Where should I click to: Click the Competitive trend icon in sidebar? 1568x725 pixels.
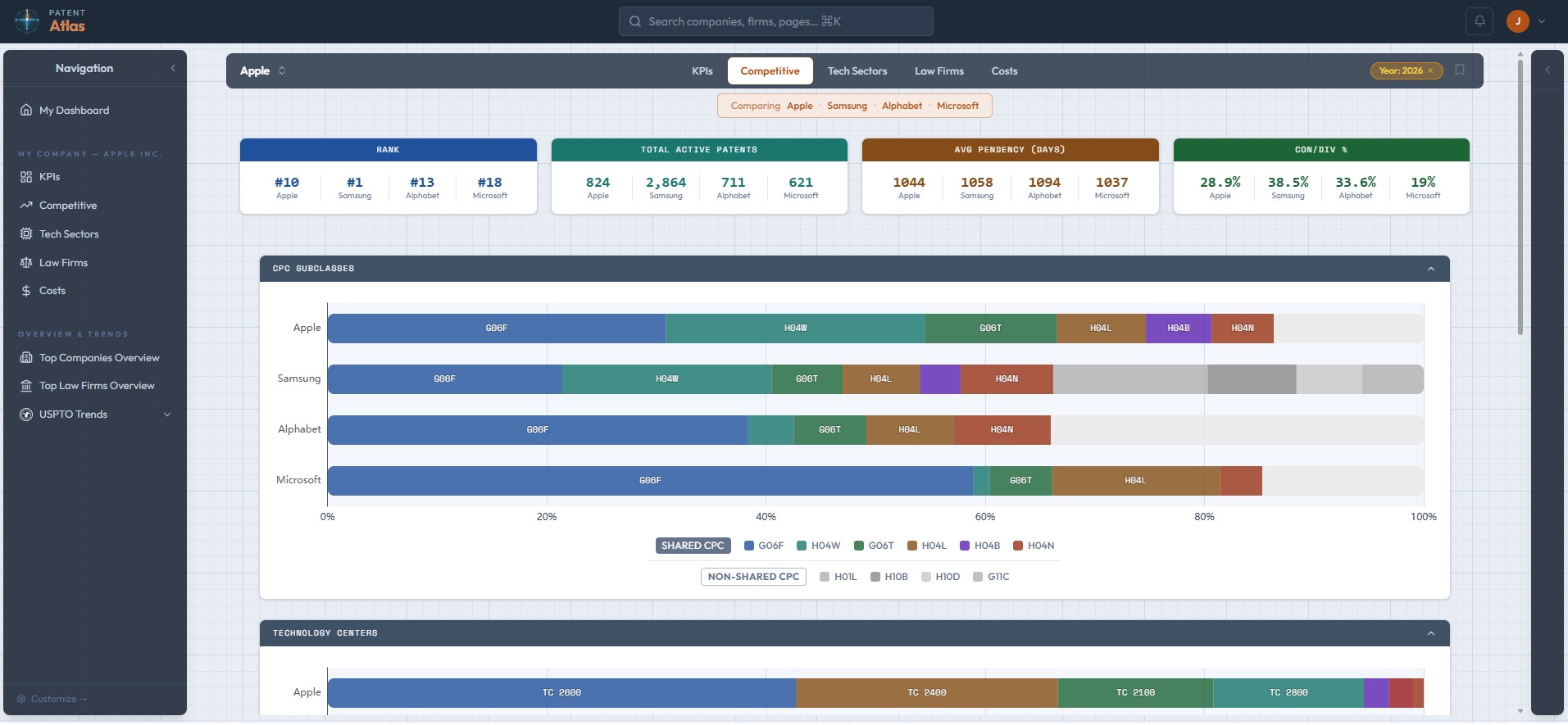point(26,206)
